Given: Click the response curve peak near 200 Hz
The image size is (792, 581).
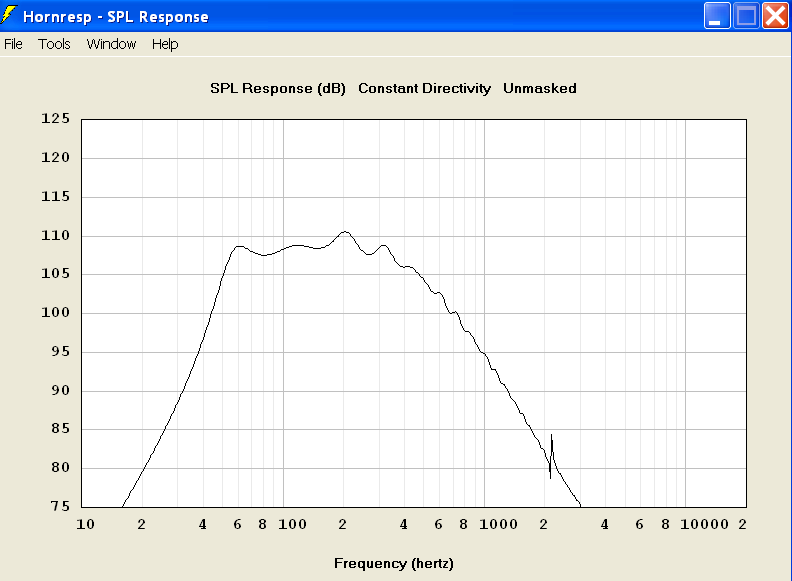Looking at the screenshot, I should (345, 232).
